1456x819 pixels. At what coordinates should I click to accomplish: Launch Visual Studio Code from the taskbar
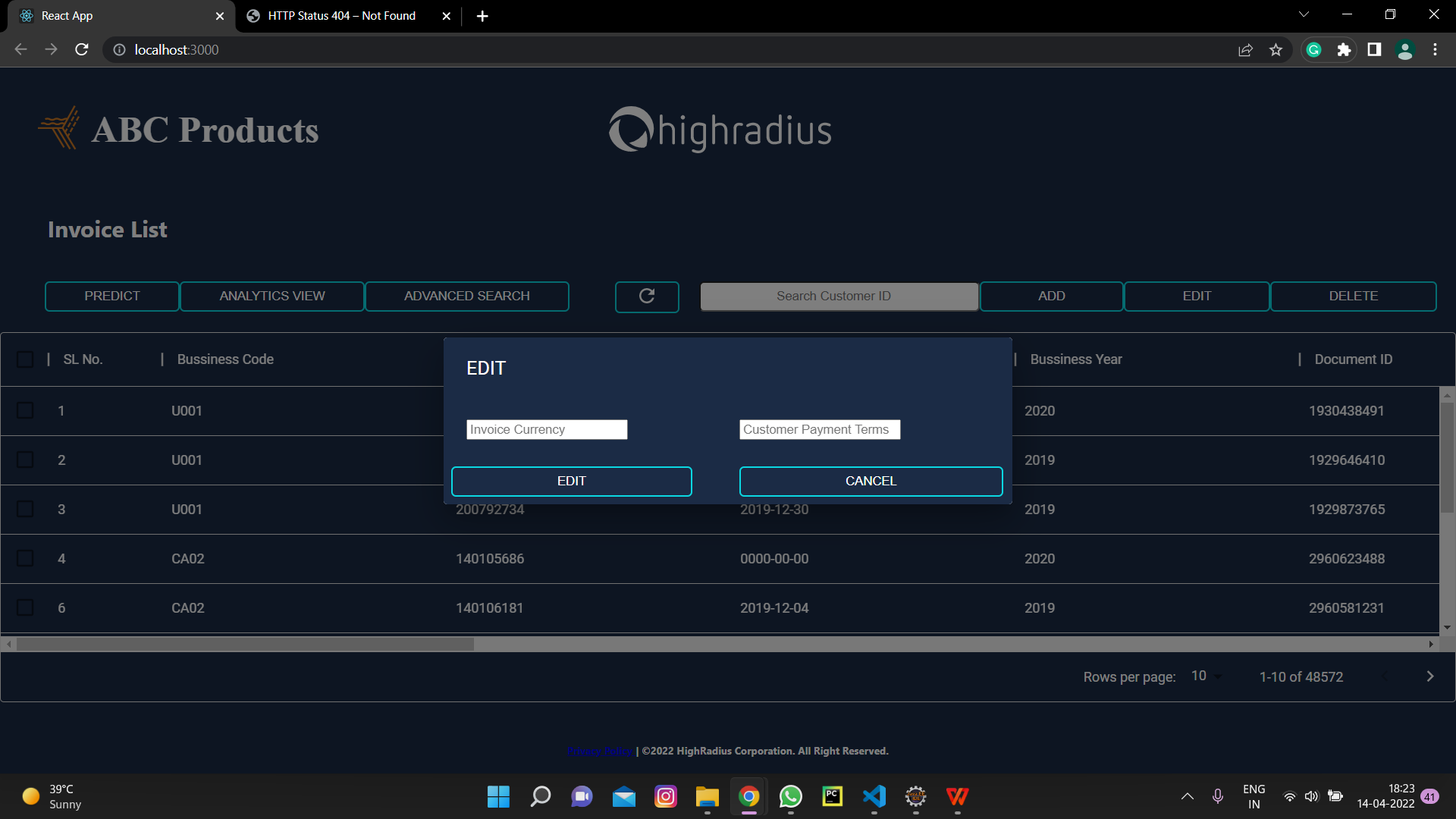click(874, 797)
